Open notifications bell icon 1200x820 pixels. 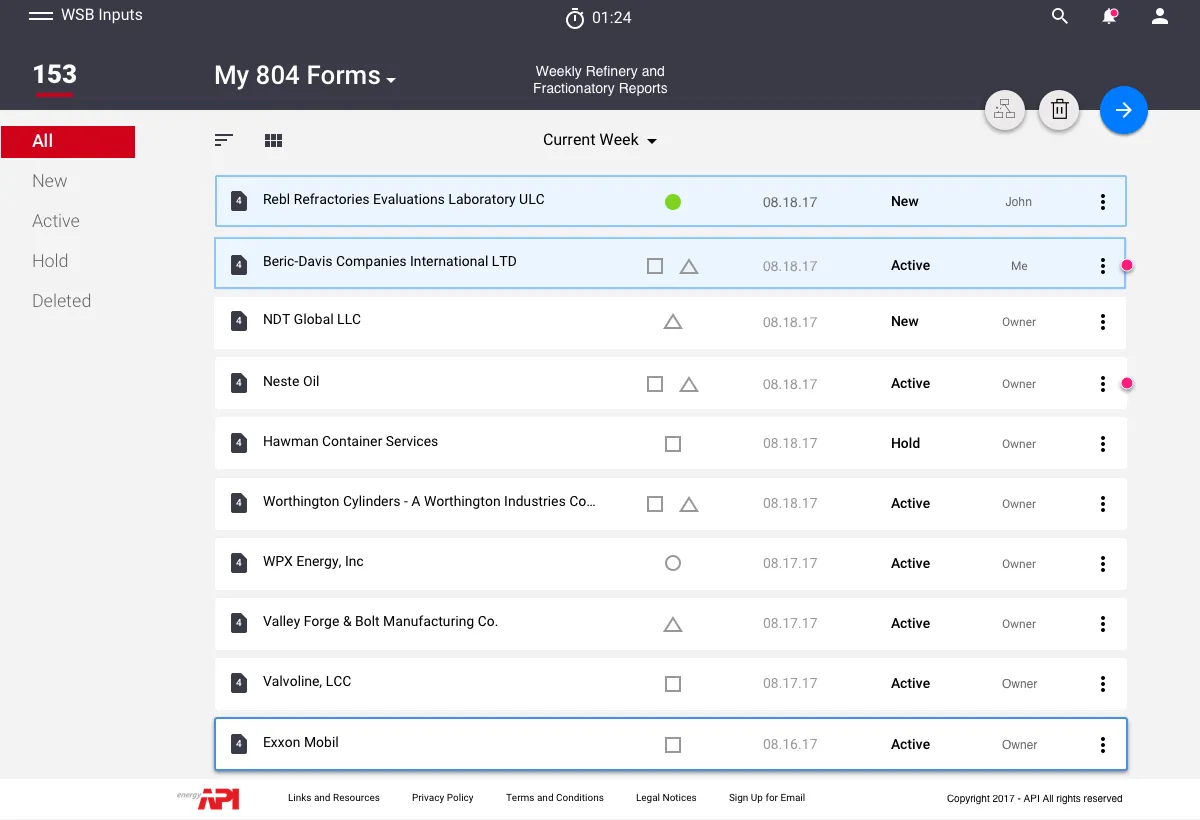coord(1110,16)
